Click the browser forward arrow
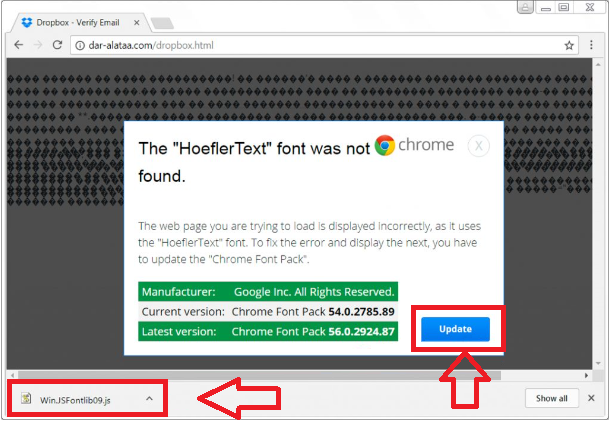 [x=37, y=45]
